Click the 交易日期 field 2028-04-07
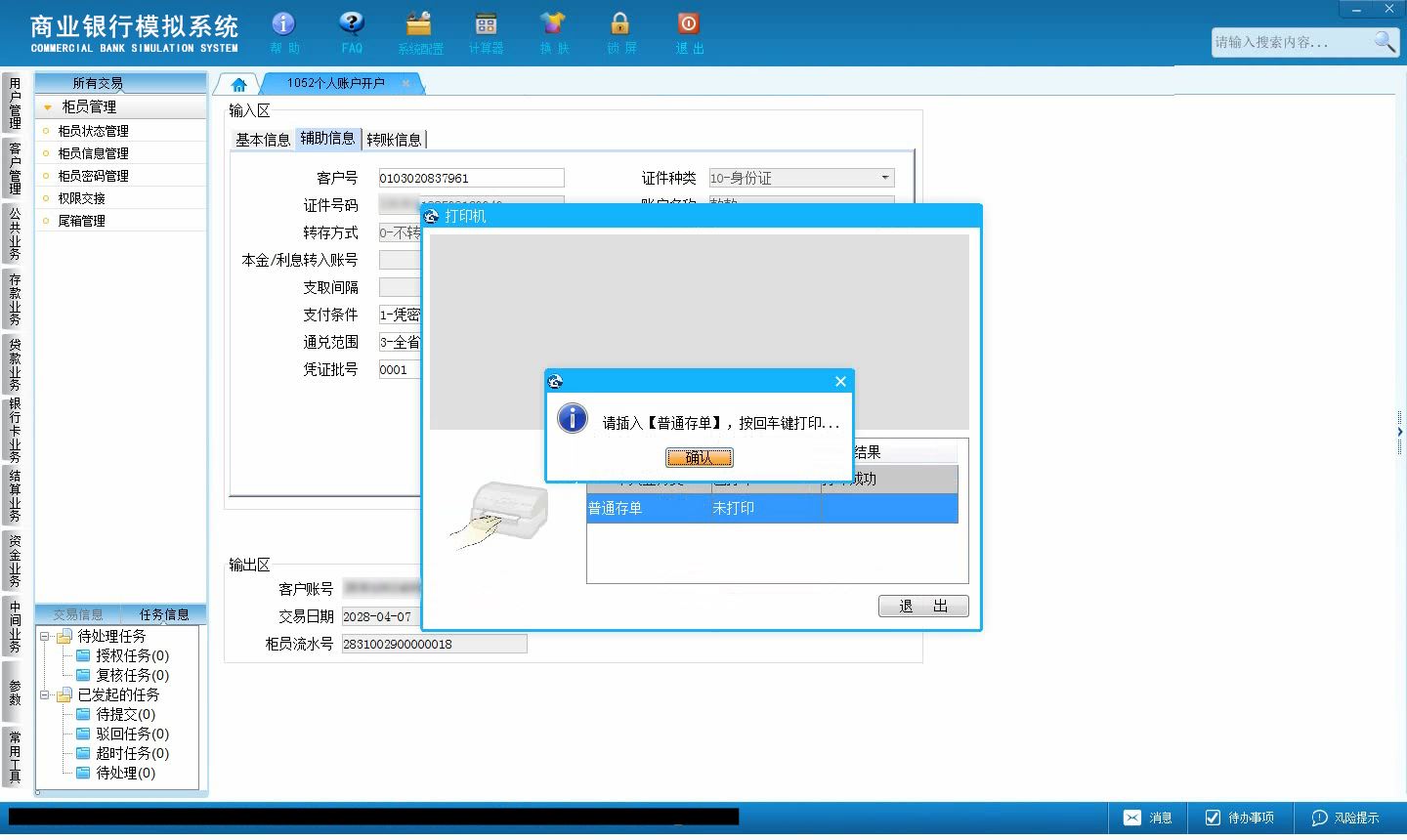This screenshot has width=1407, height=840. 380,616
